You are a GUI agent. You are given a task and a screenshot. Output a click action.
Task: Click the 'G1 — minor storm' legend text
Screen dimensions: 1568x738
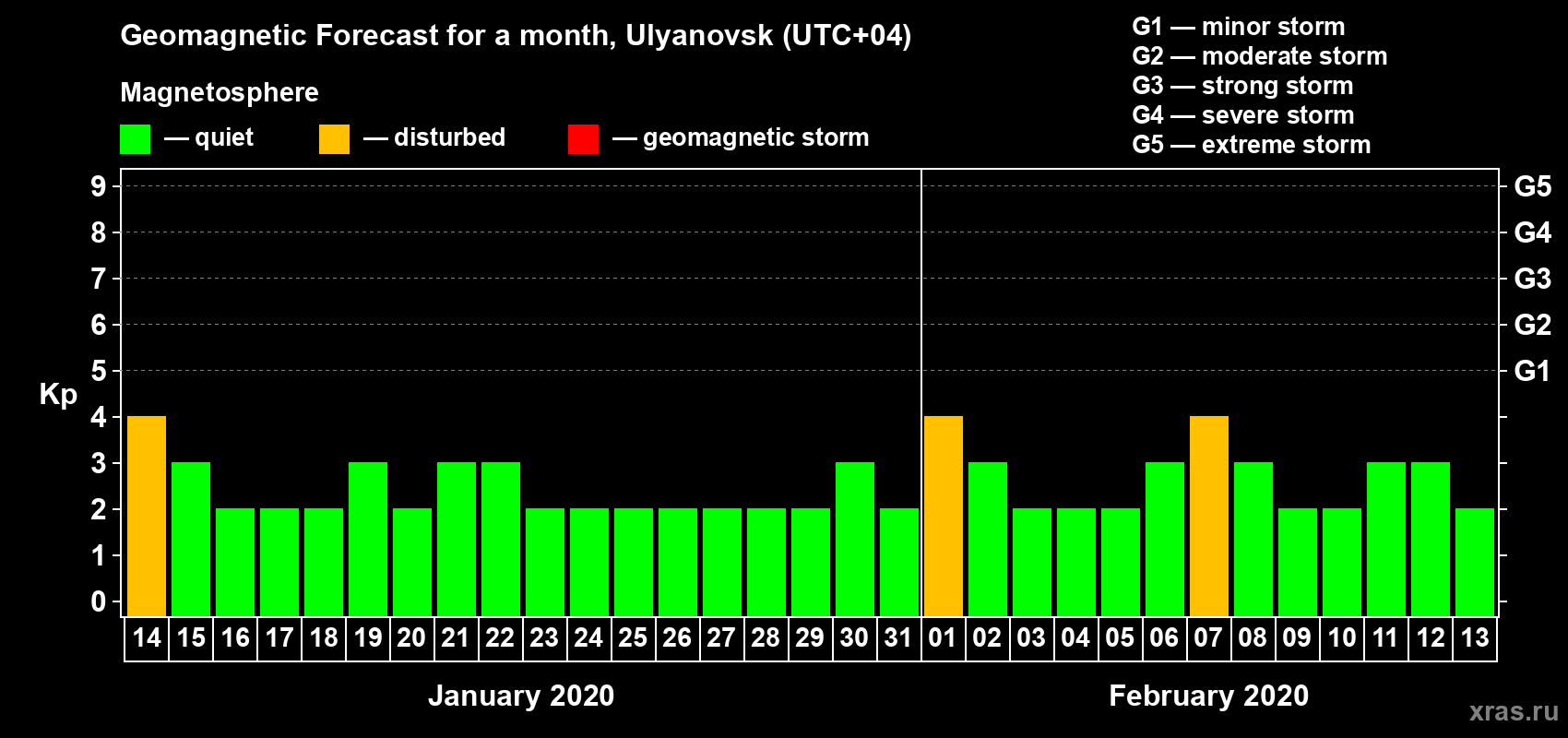pyautogui.click(x=1239, y=27)
